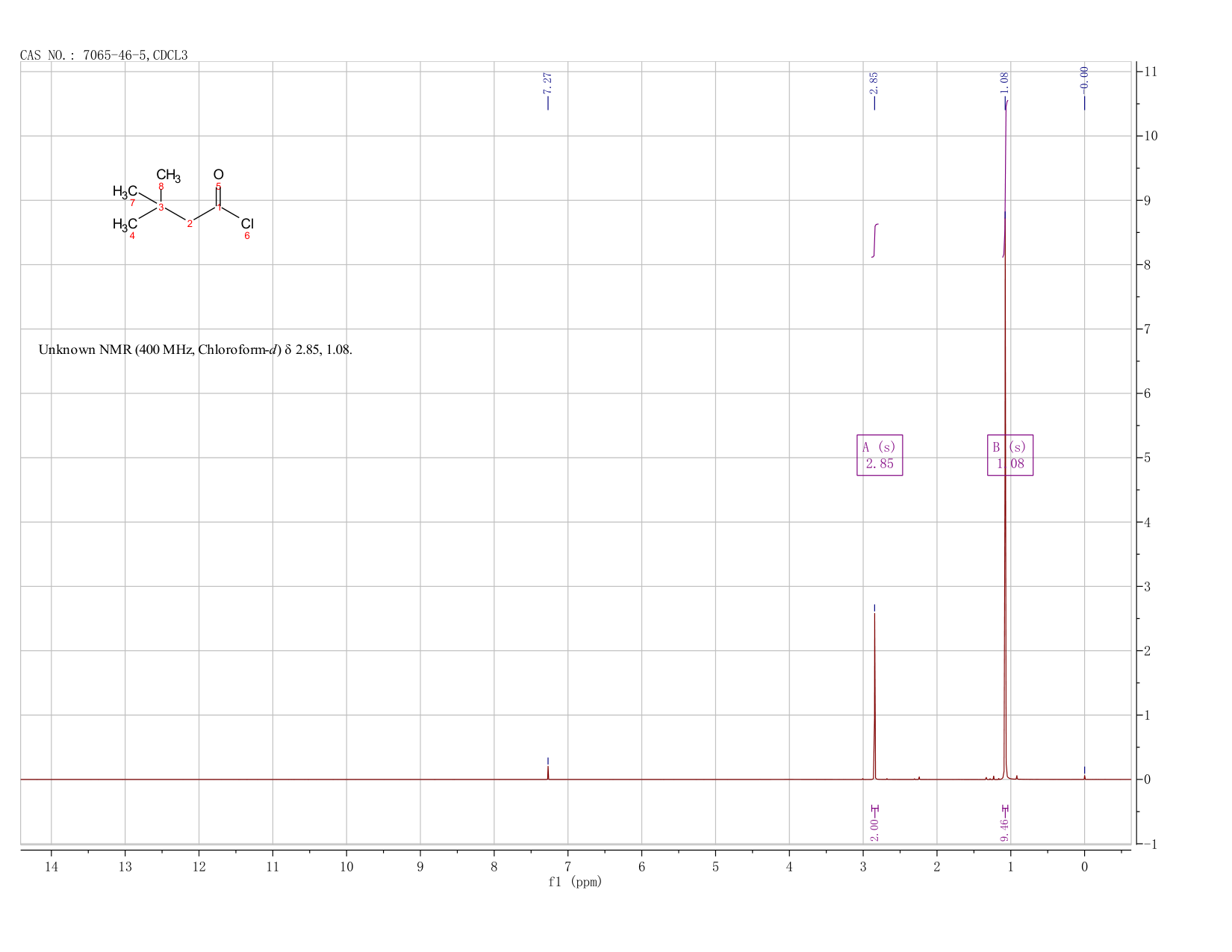
Task: Click the f1 (ppm) axis label
Action: [x=575, y=882]
